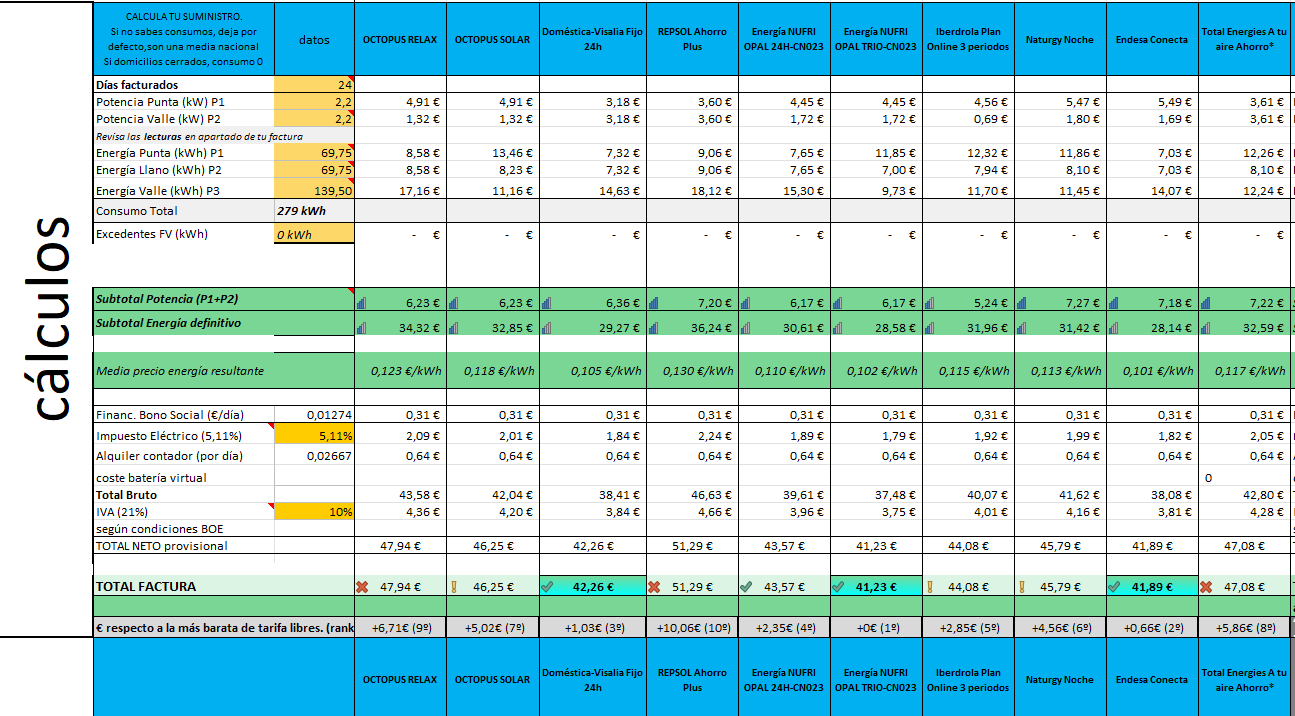Click the 17,16 € Energía Valle cell
The image size is (1295, 716).
(400, 190)
